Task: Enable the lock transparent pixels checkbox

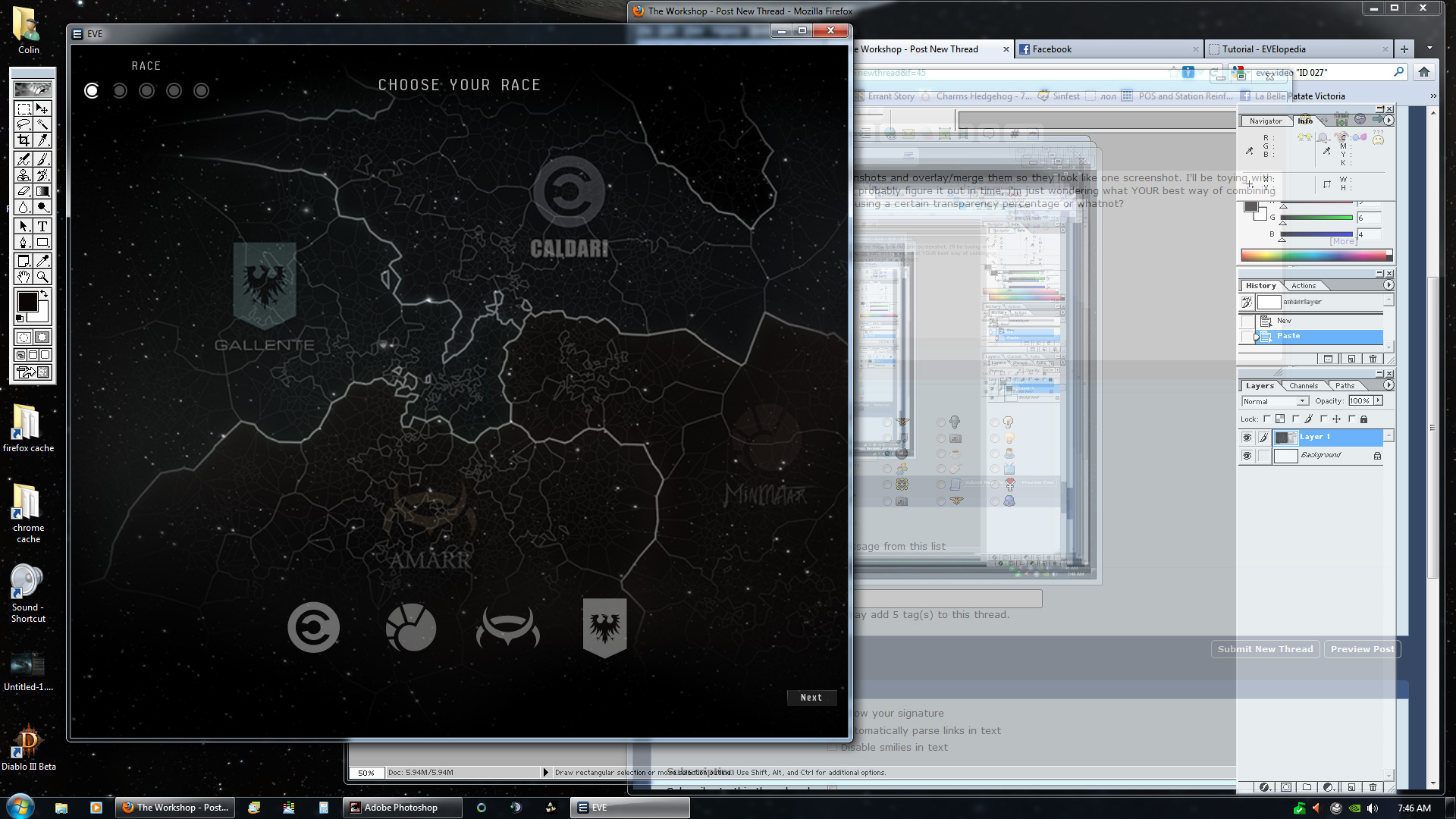Action: coord(1267,419)
